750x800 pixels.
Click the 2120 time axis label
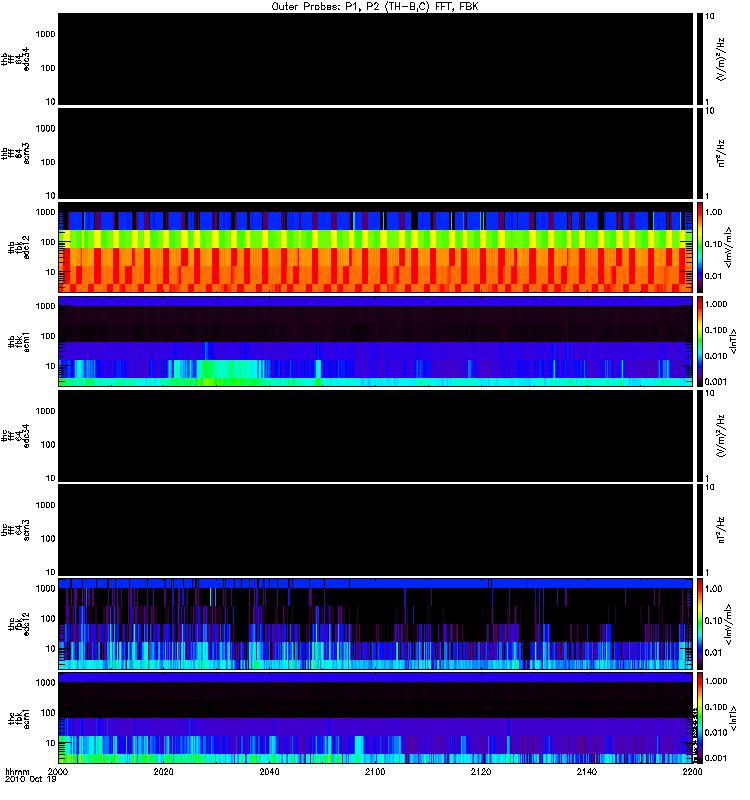click(481, 771)
